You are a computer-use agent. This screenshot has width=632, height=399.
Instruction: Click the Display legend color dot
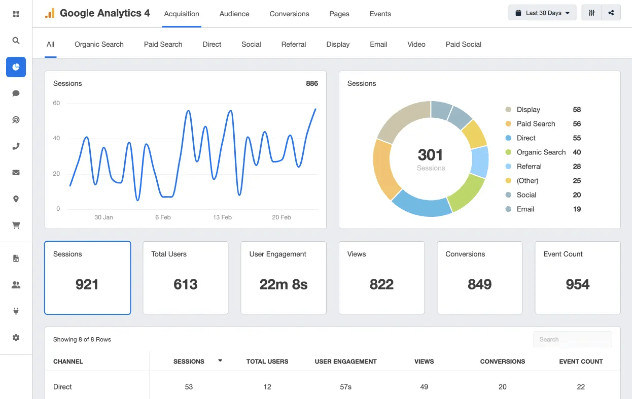point(508,110)
